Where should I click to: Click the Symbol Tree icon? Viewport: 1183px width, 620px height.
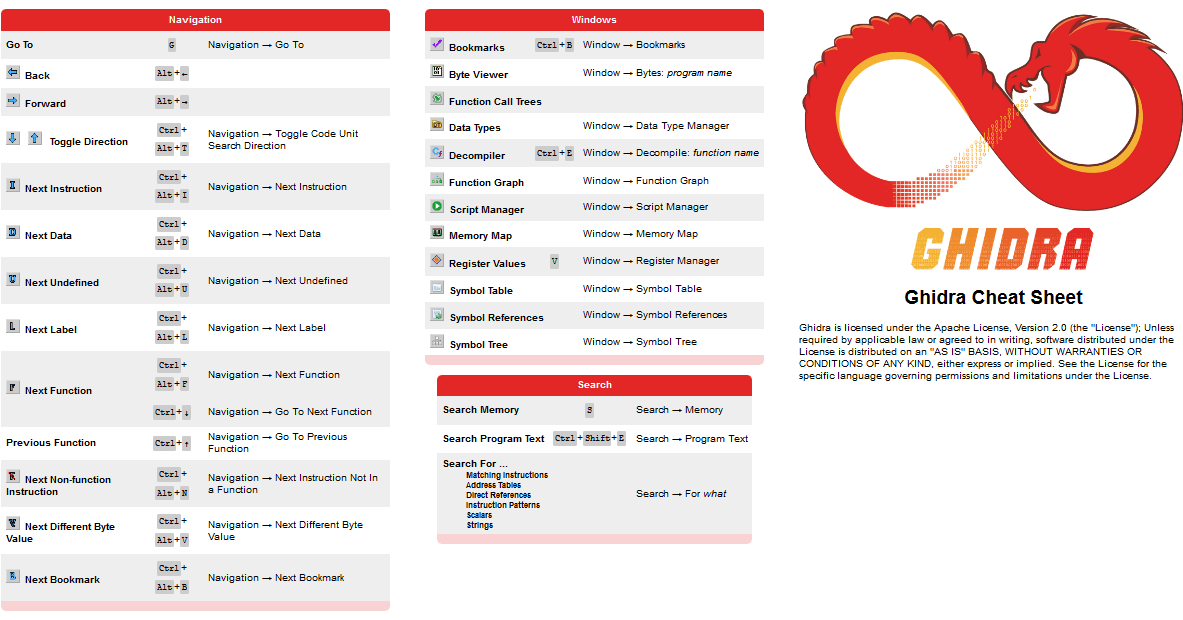pos(437,341)
